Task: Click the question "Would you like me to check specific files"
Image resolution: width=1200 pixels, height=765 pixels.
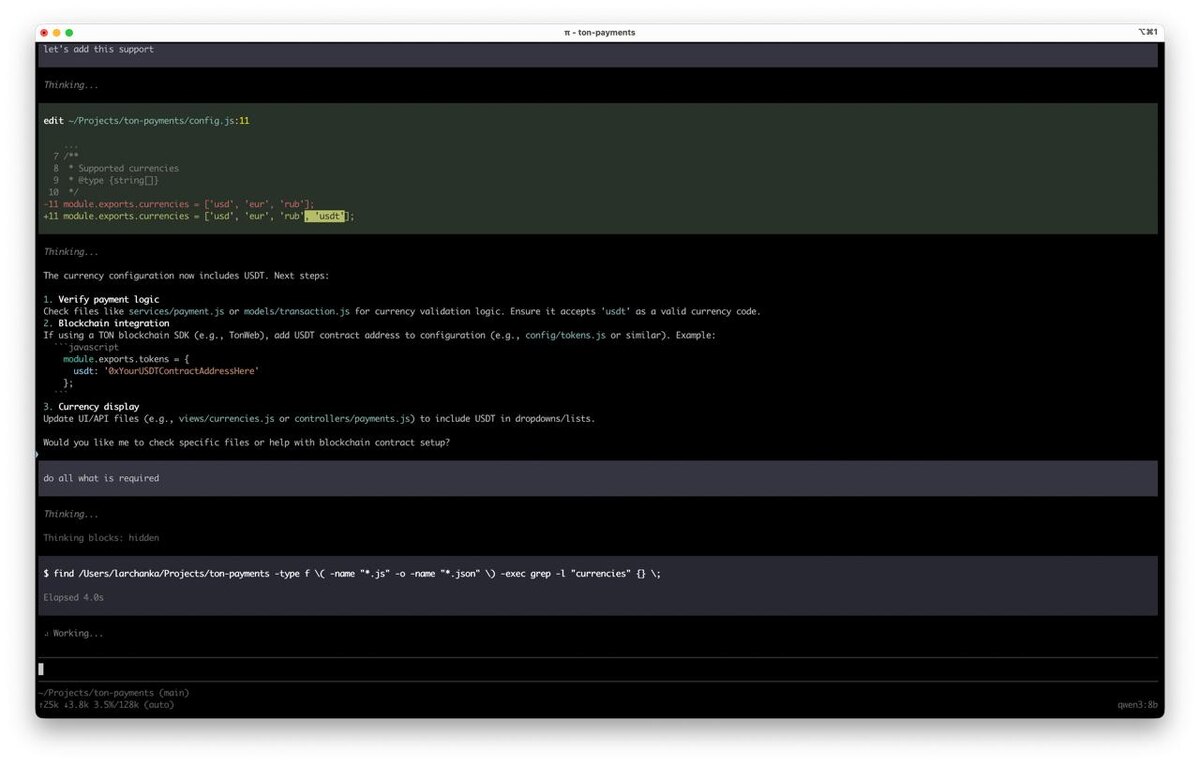Action: 246,442
